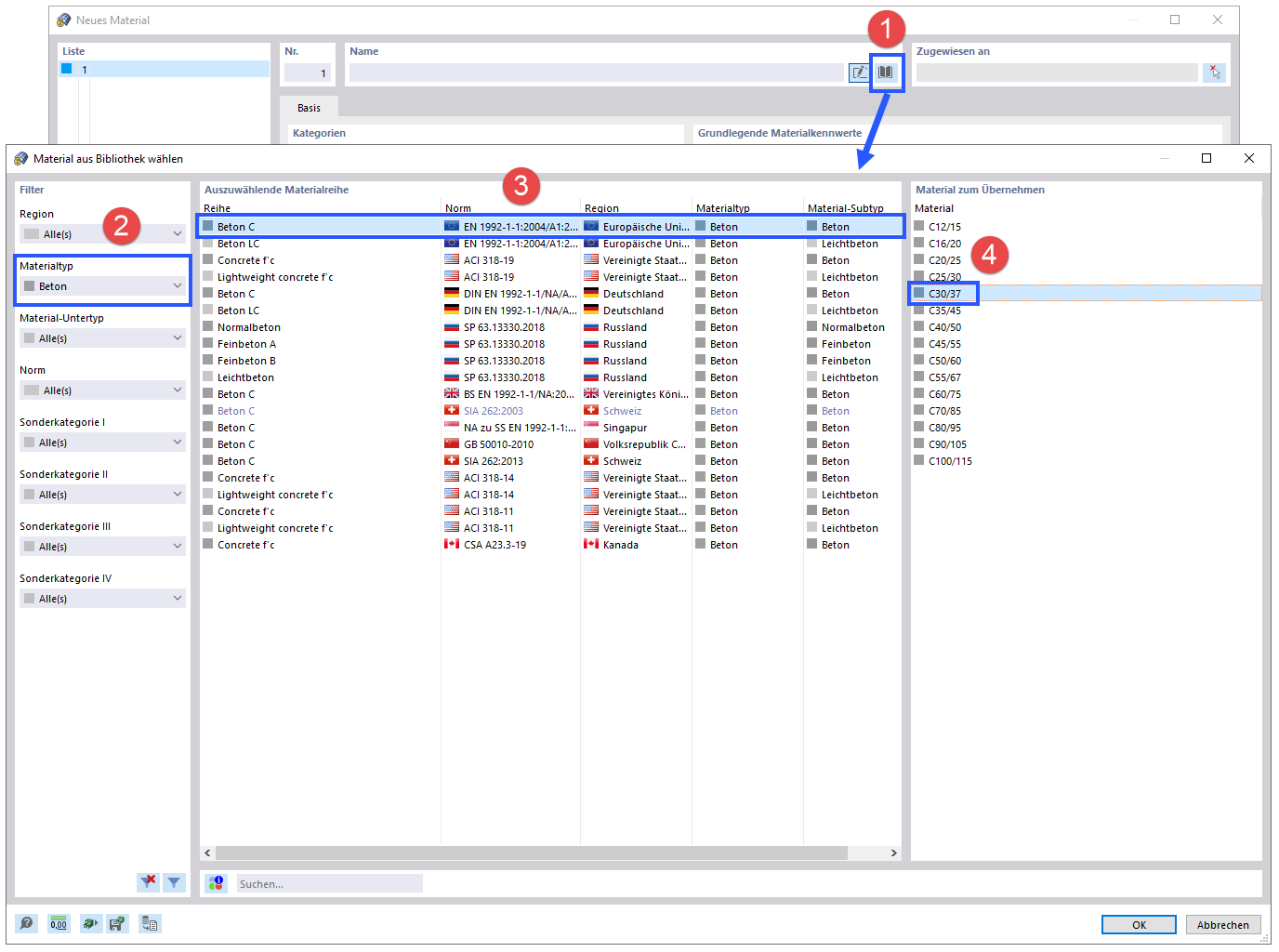Click the edit name pencil icon
Image resolution: width=1279 pixels, height=952 pixels.
pos(860,72)
